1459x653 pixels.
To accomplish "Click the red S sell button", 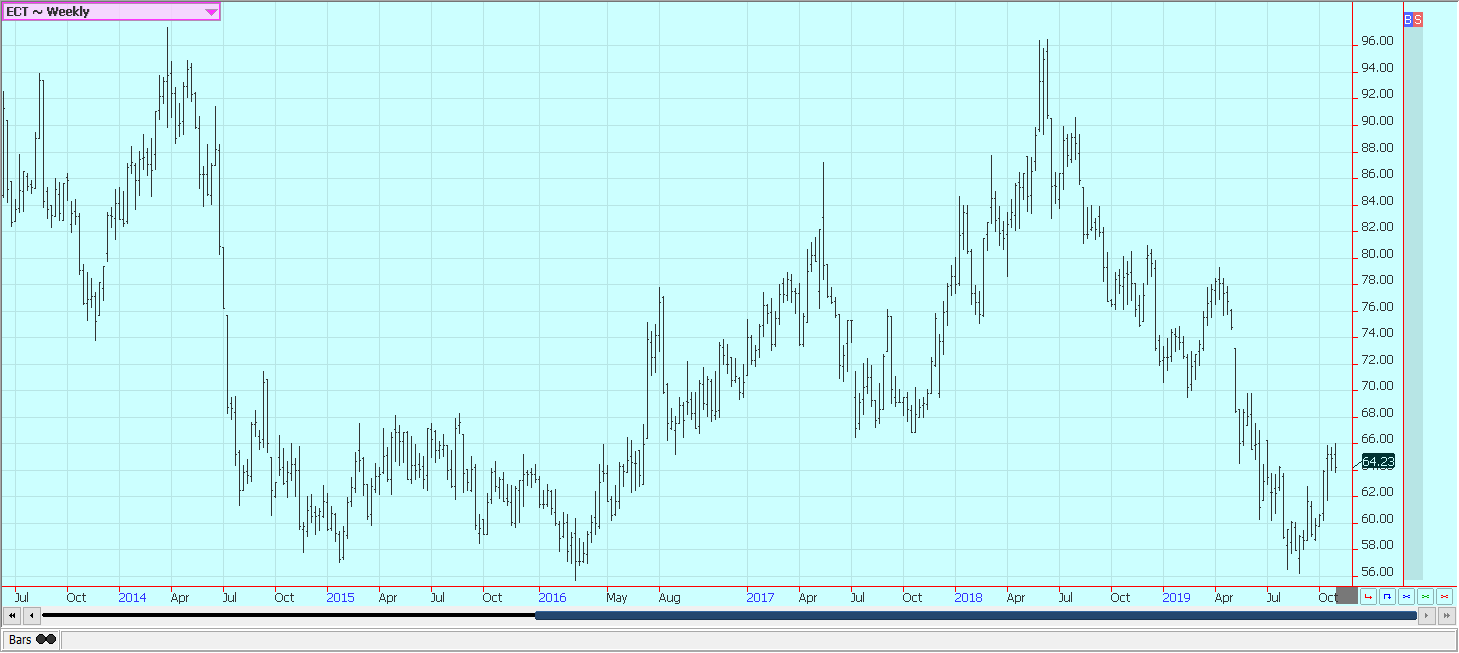I will click(1418, 19).
